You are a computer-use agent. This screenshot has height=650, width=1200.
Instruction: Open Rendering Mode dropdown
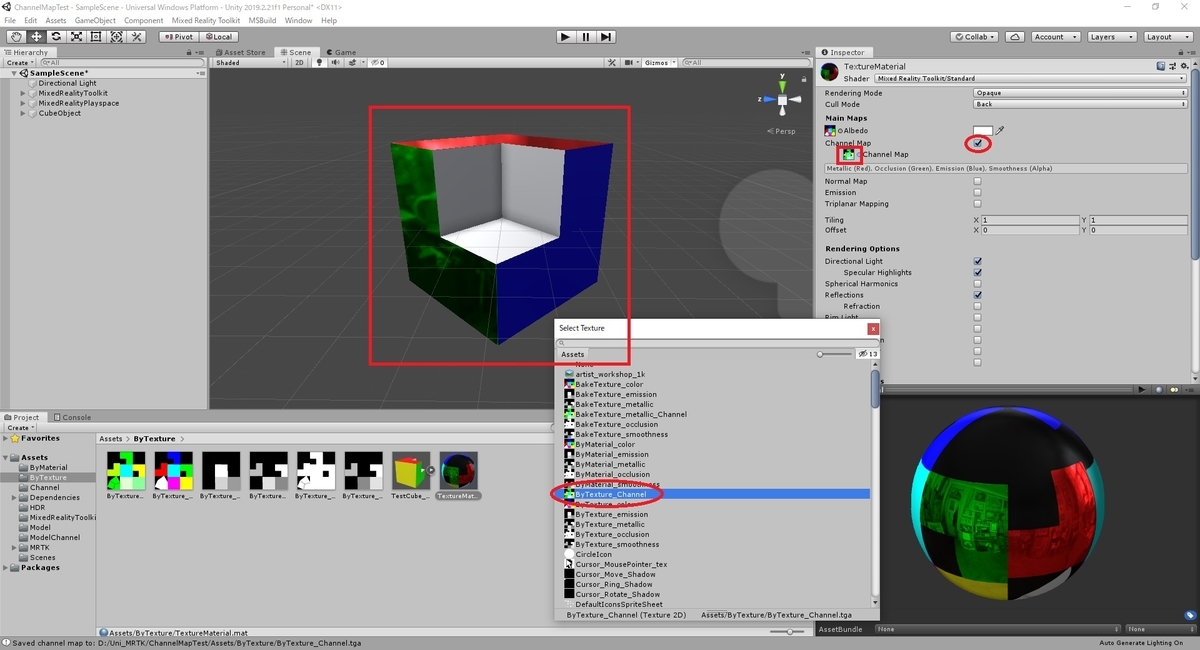1080,93
